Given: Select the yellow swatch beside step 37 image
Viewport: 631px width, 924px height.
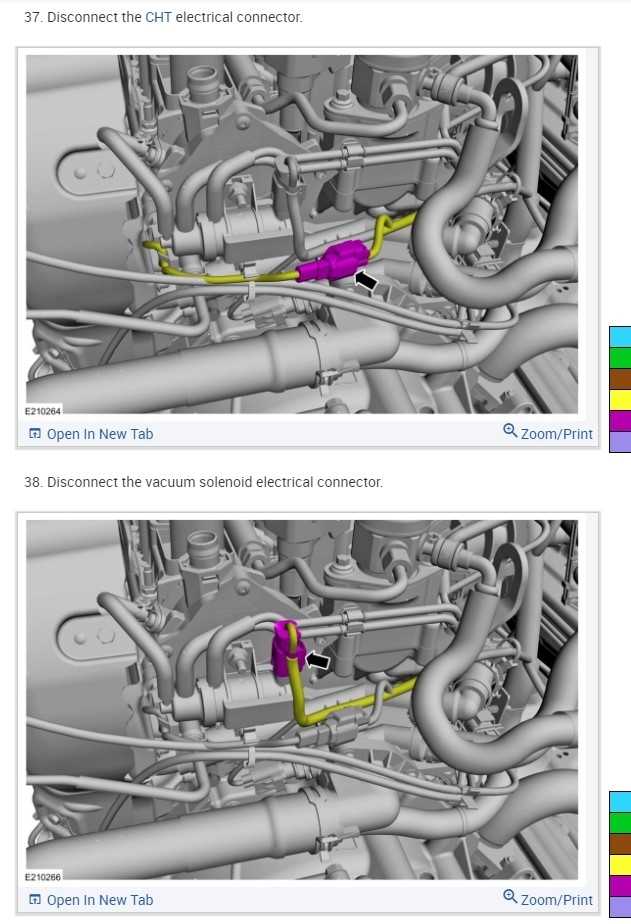Looking at the screenshot, I should pyautogui.click(x=620, y=400).
